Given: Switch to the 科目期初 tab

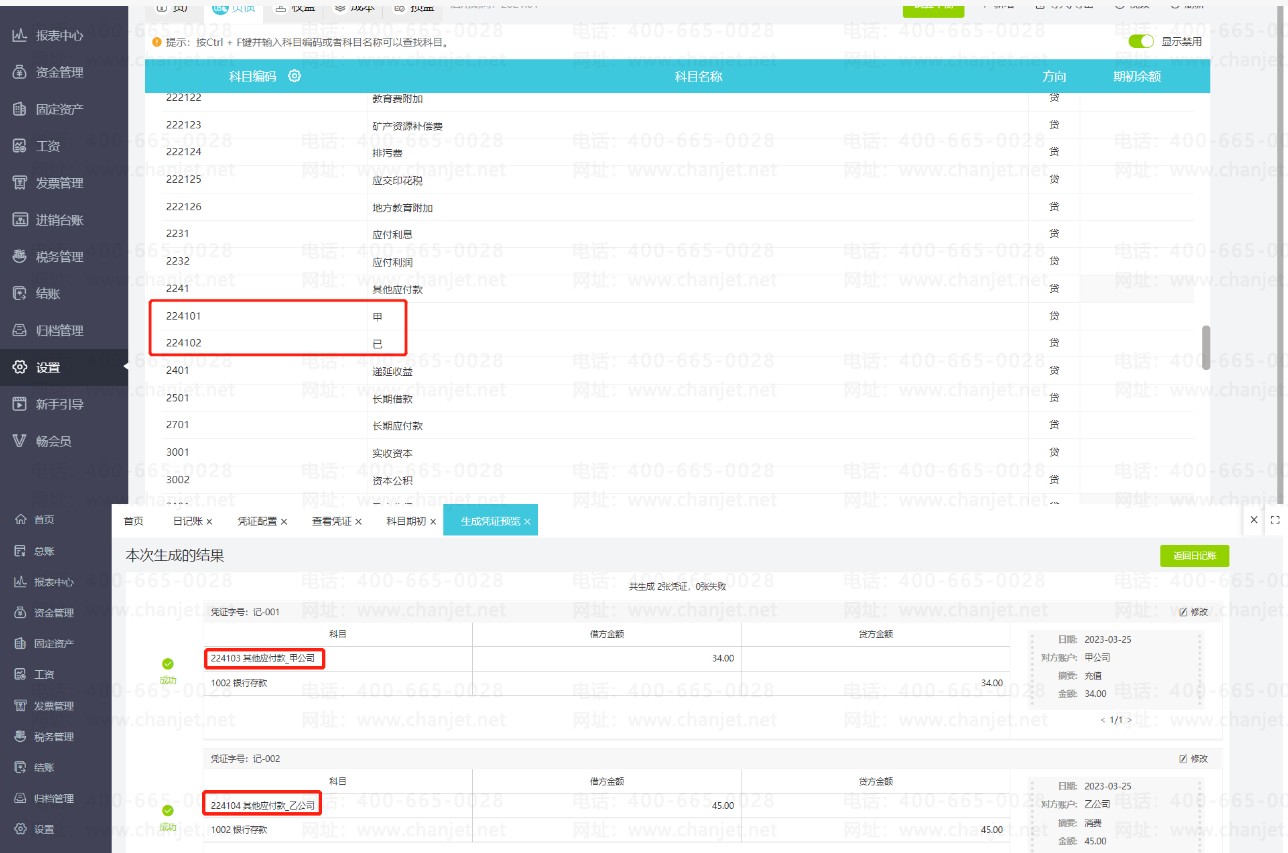Looking at the screenshot, I should pos(405,521).
